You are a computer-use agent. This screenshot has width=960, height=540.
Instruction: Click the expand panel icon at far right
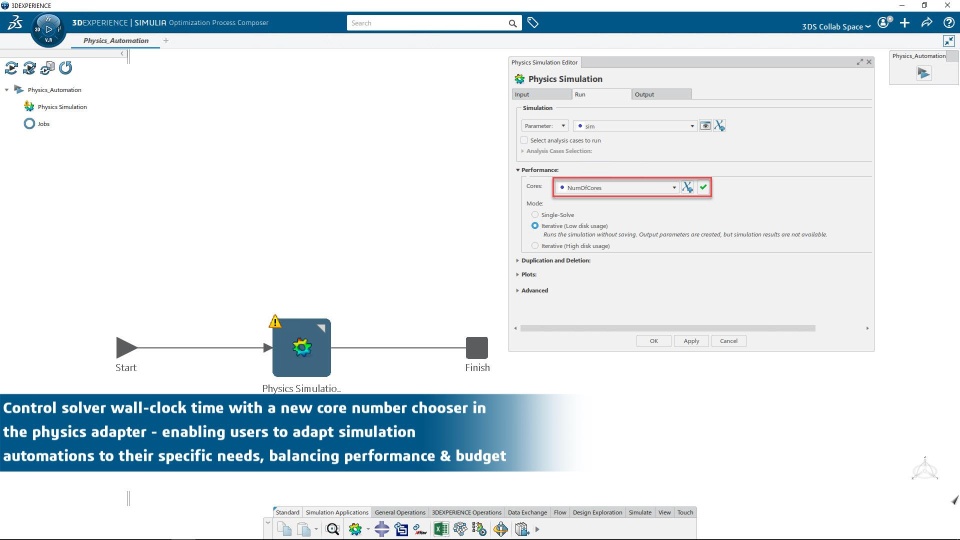point(948,41)
